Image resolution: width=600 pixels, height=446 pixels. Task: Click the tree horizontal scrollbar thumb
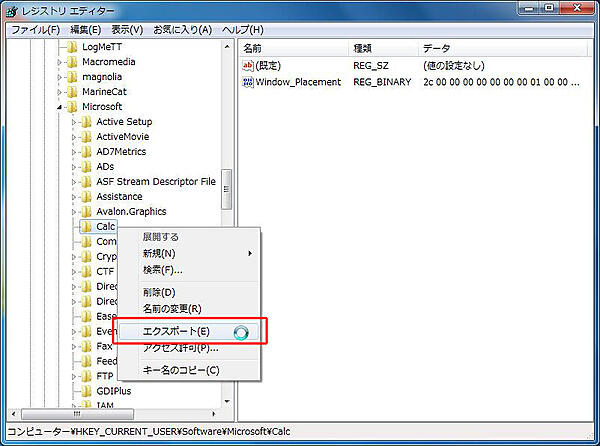(78, 414)
